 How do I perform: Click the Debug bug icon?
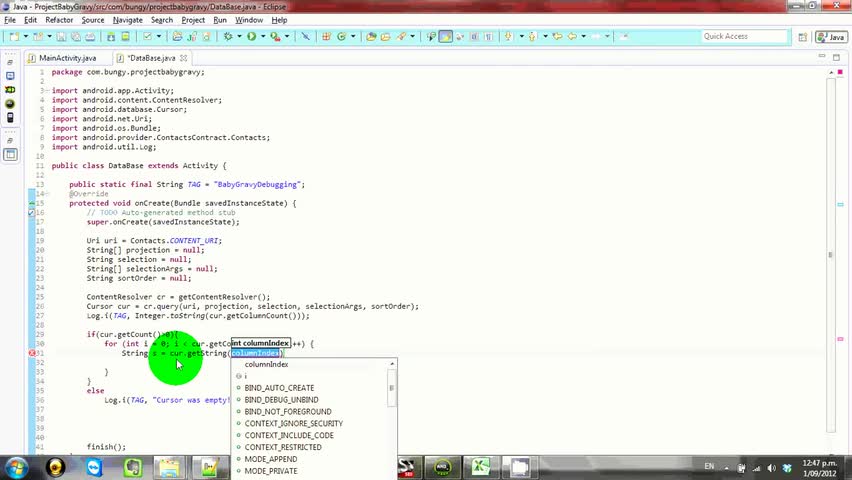(x=228, y=36)
